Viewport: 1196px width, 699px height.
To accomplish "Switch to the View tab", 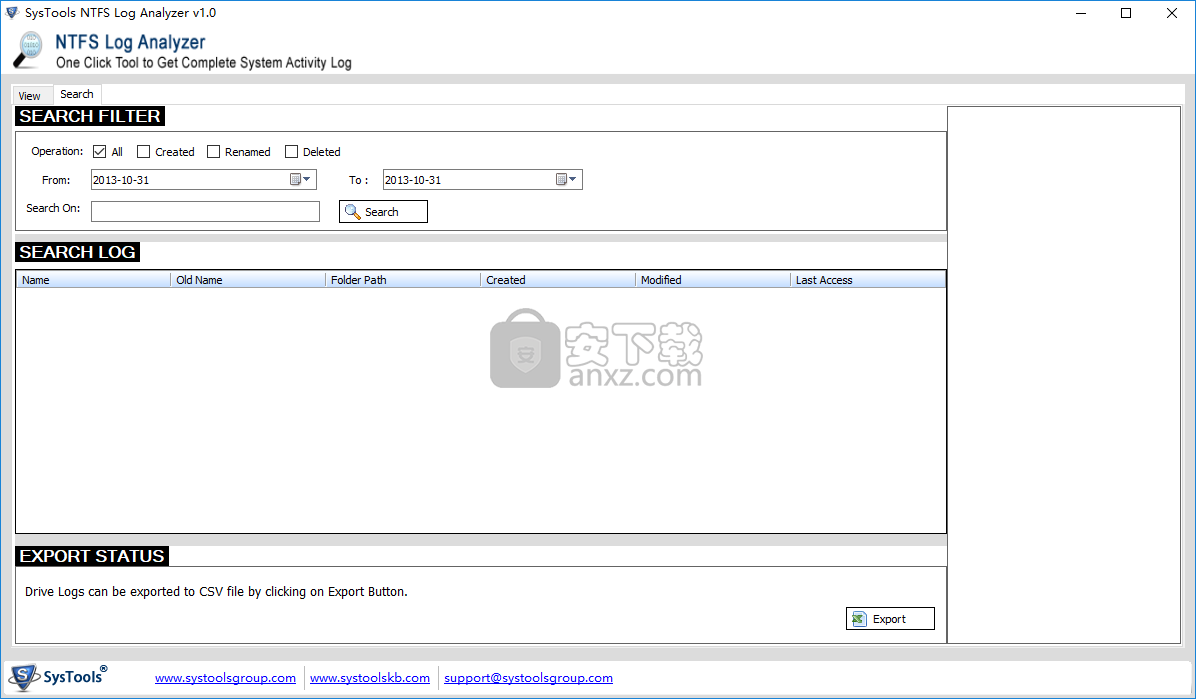I will click(30, 95).
